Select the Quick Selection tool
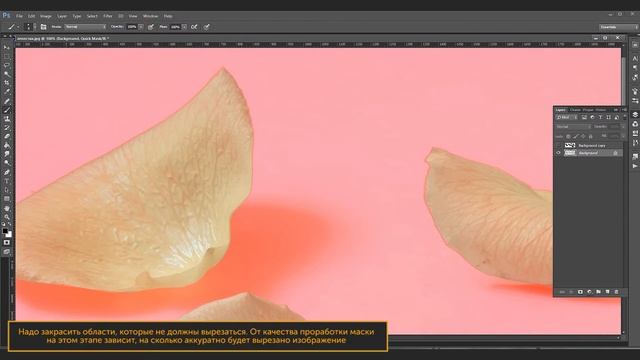This screenshot has height=360, width=640. (7, 74)
